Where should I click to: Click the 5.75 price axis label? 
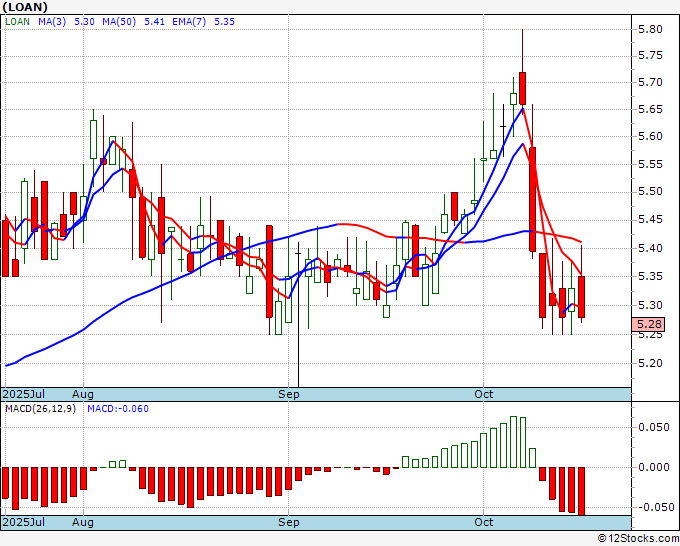[651, 56]
